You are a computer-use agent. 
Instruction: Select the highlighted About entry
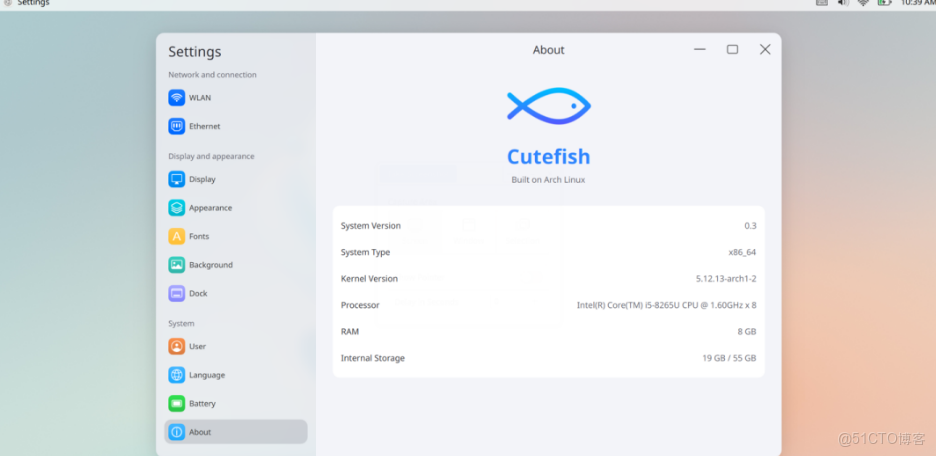(236, 432)
